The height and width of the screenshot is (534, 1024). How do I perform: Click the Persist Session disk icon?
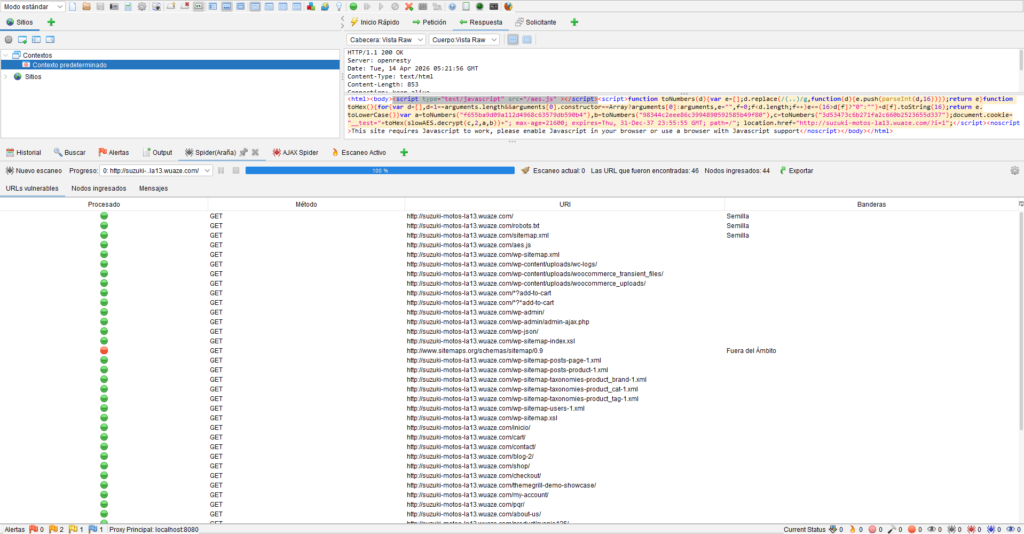(100, 7)
